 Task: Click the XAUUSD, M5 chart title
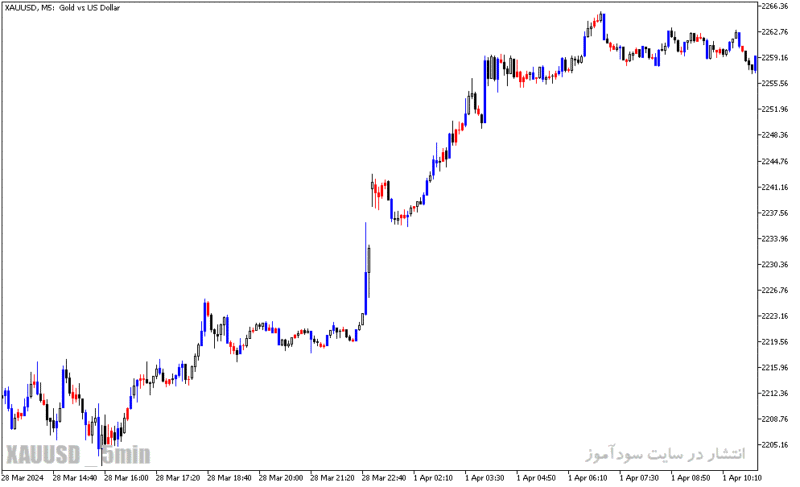point(62,8)
